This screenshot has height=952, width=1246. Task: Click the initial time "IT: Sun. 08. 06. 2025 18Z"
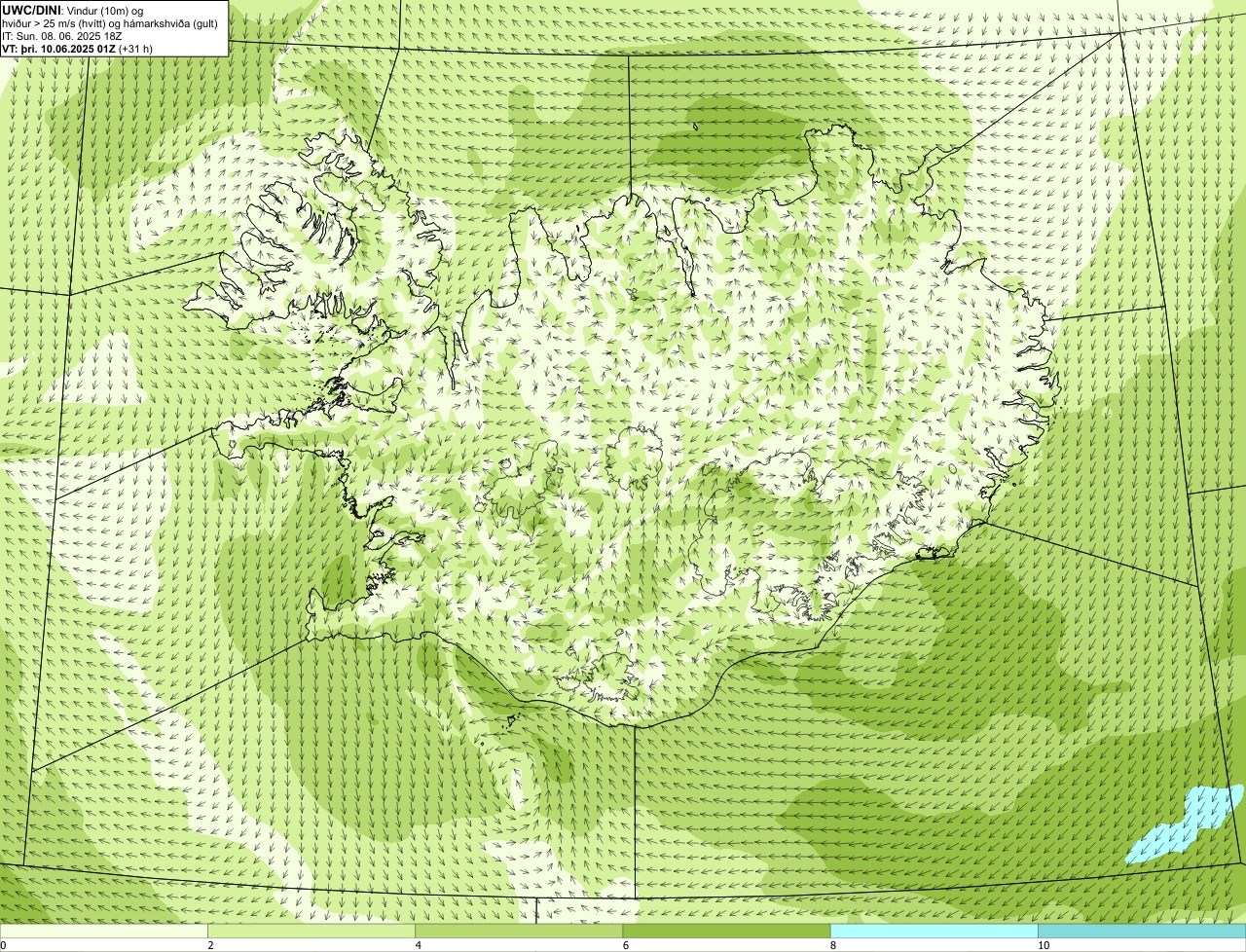click(x=62, y=35)
